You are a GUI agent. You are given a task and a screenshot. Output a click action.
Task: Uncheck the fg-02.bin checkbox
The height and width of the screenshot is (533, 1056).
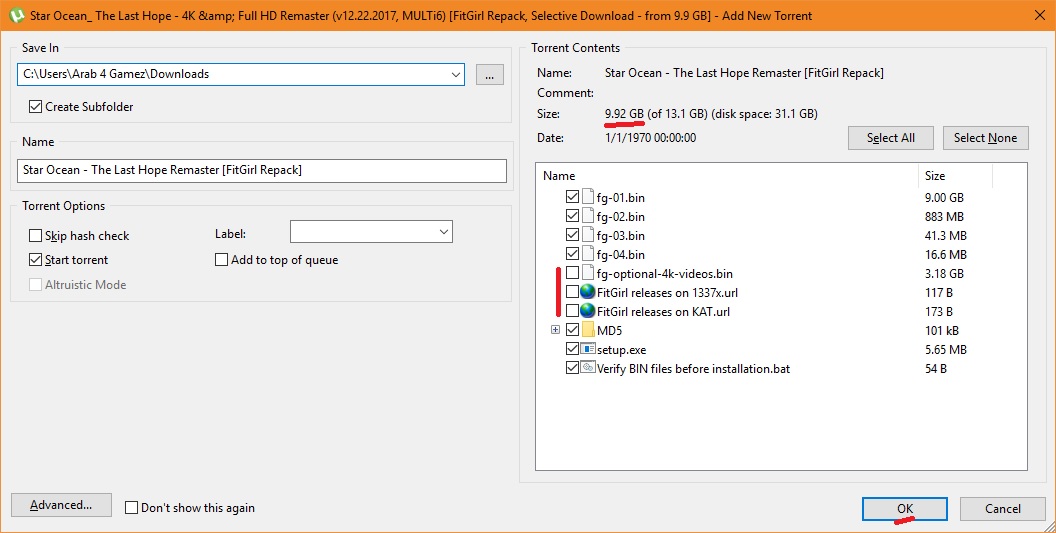point(572,216)
